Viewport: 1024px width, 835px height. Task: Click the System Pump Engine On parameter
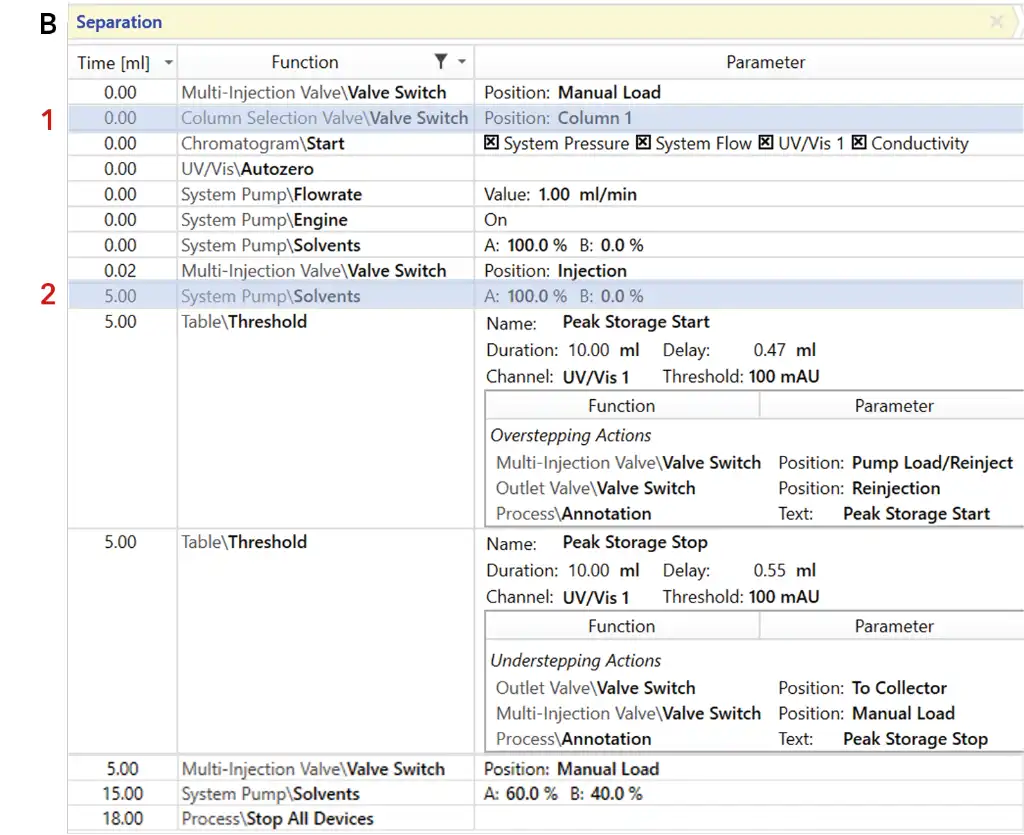(x=496, y=220)
